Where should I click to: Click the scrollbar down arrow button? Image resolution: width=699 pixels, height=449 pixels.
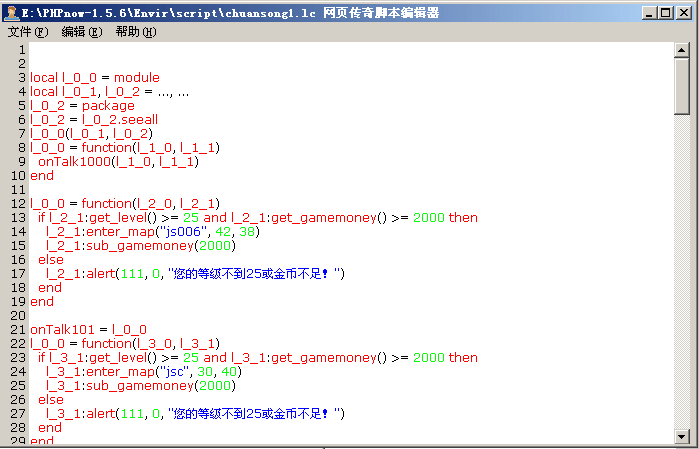682,435
